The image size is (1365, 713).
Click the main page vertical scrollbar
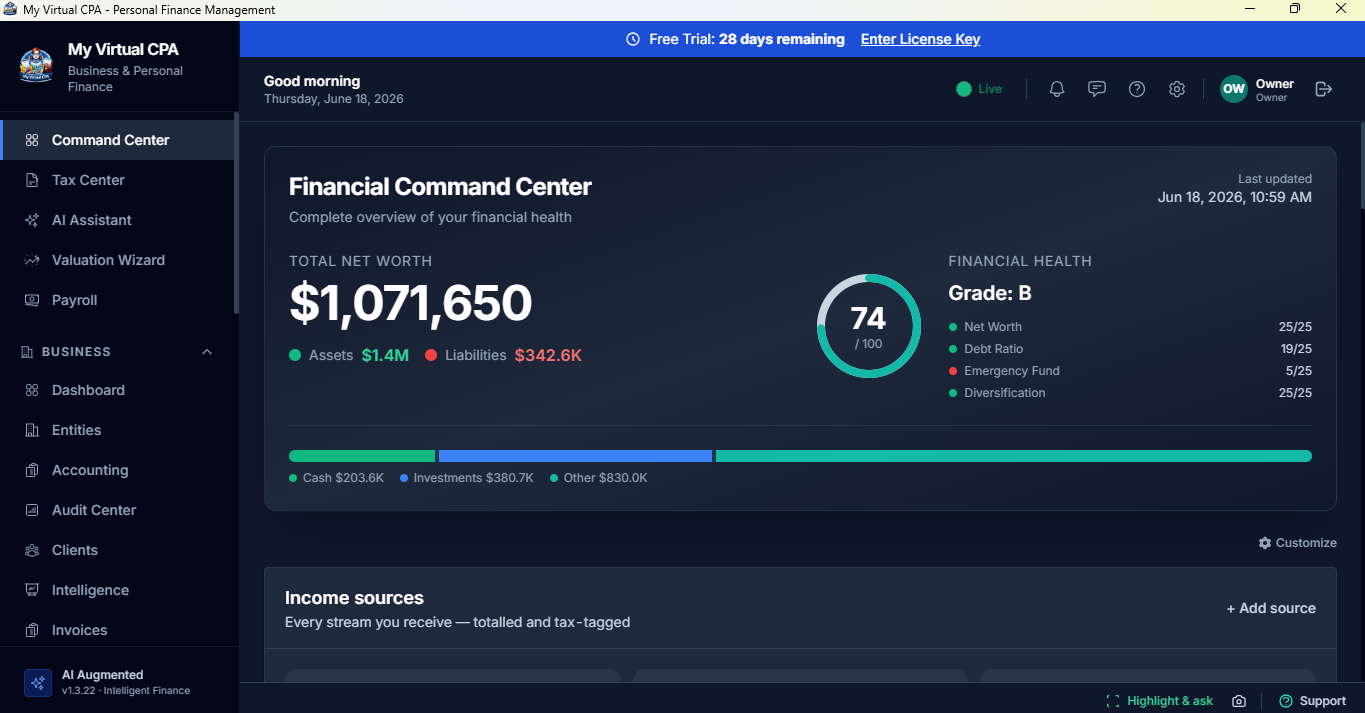pos(1361,165)
